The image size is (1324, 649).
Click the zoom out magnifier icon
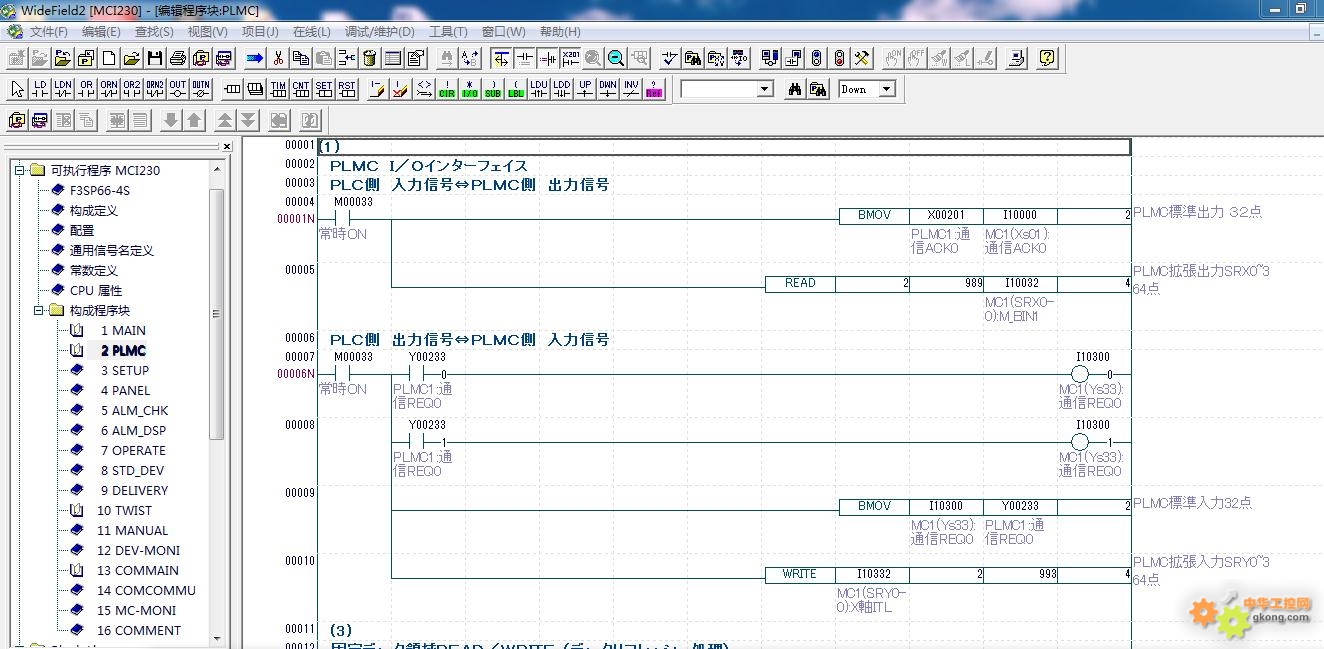click(x=616, y=58)
